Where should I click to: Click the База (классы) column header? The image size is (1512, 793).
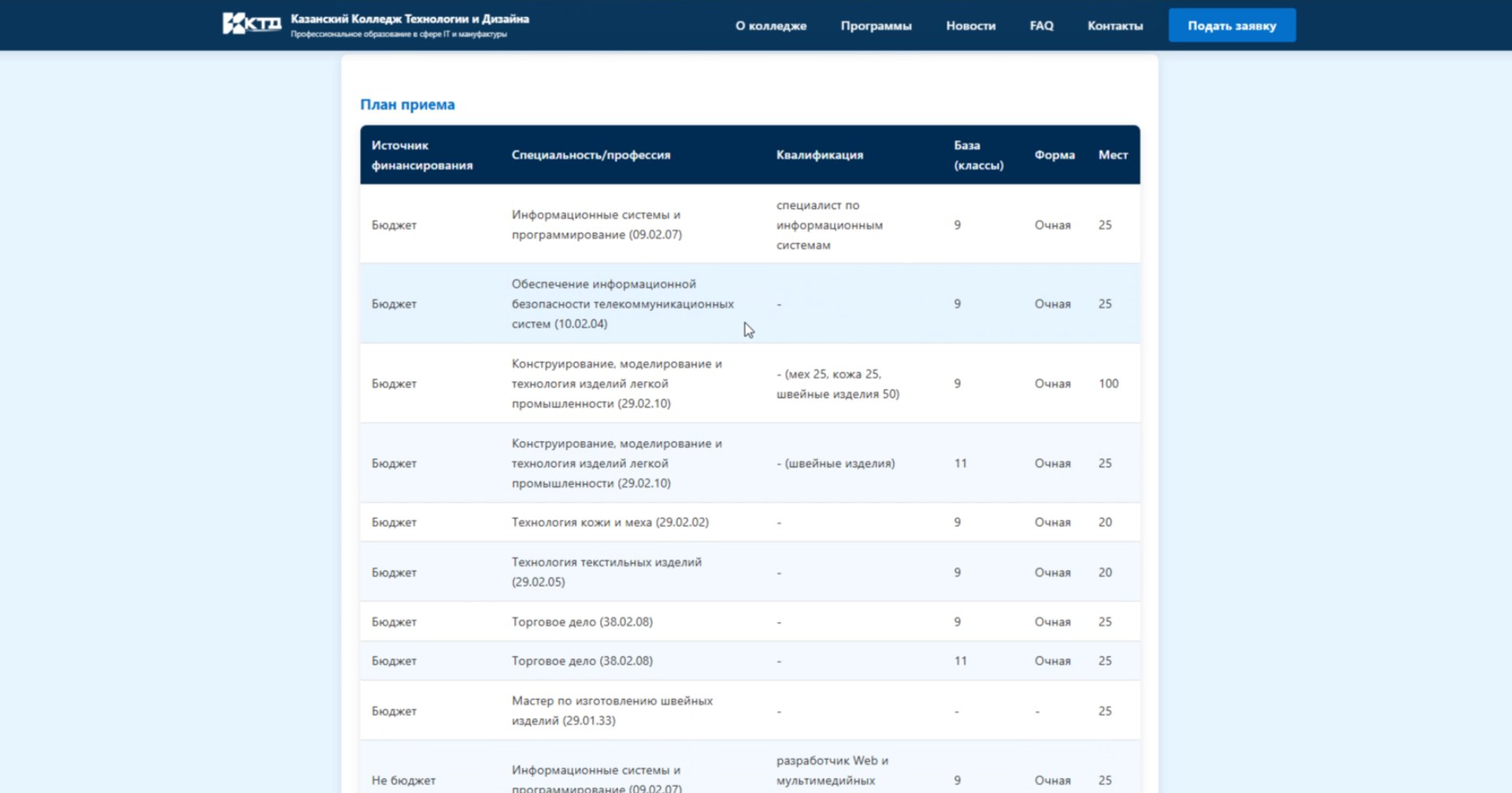[979, 155]
